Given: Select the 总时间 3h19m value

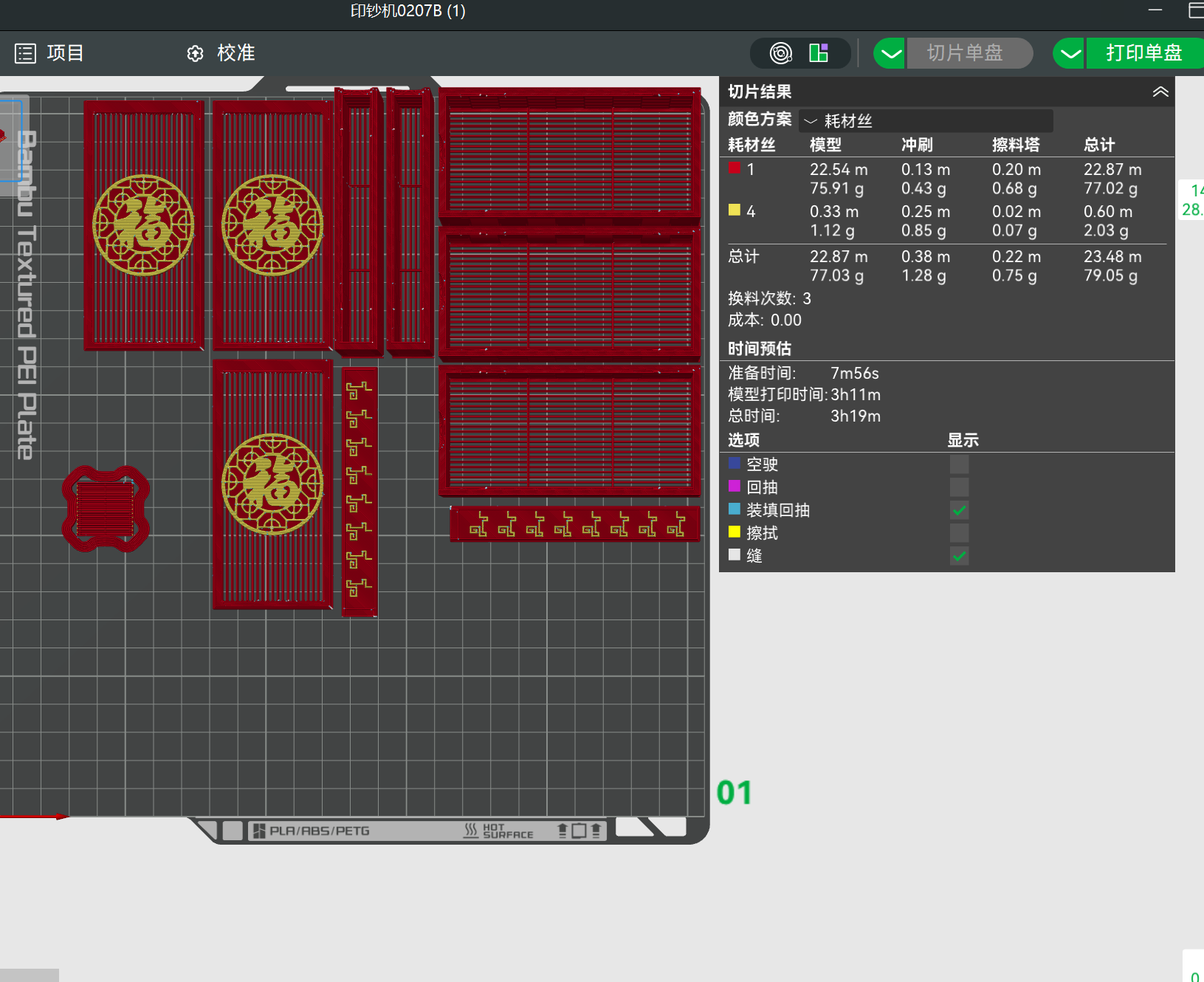Looking at the screenshot, I should (x=856, y=416).
